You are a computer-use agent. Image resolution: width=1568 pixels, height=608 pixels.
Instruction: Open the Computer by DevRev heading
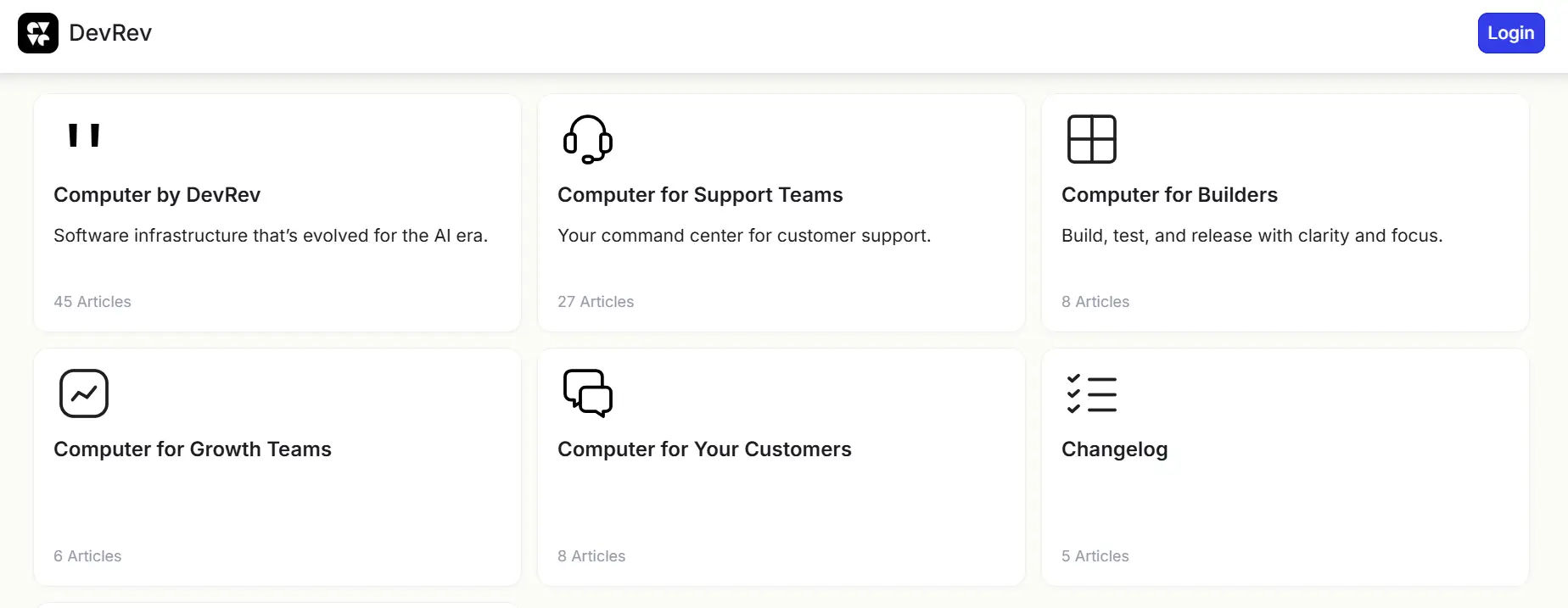[x=157, y=195]
